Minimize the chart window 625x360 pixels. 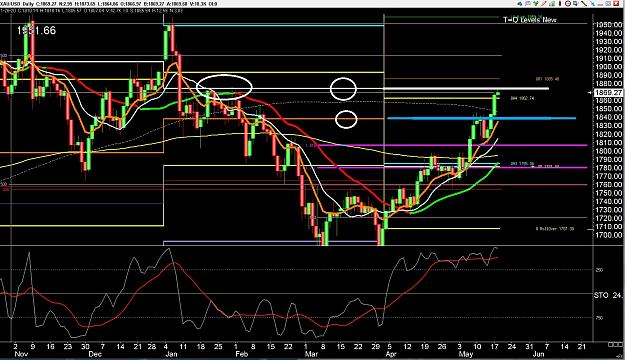click(x=599, y=4)
